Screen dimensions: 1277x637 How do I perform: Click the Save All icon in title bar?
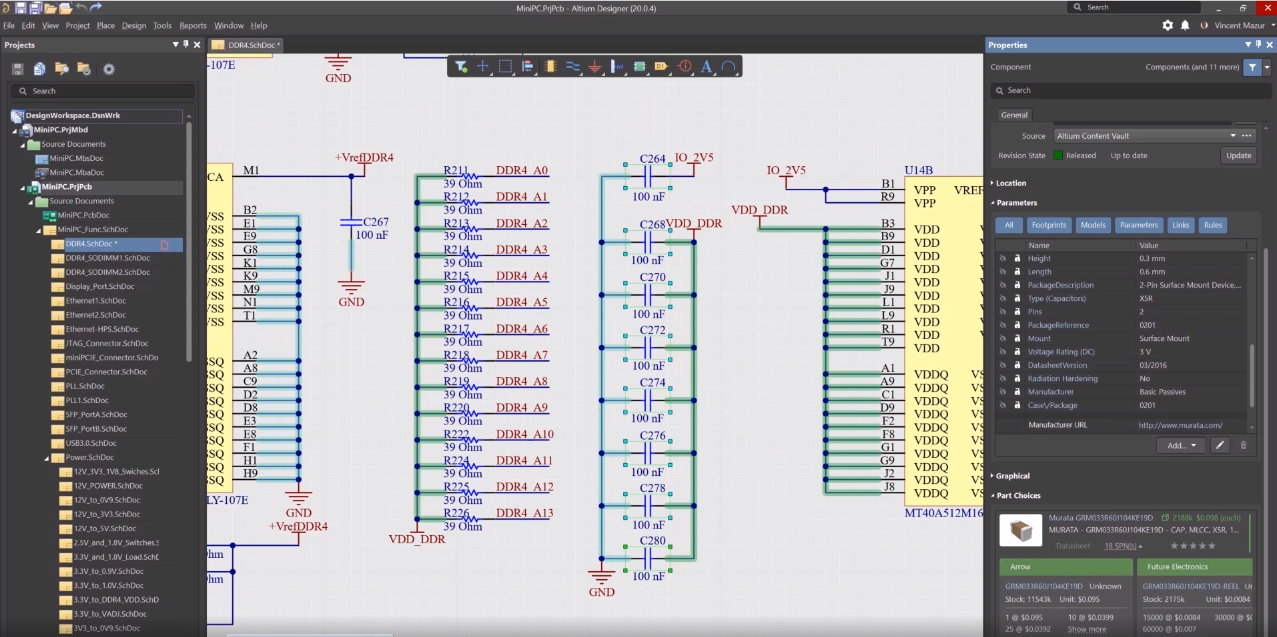(35, 7)
